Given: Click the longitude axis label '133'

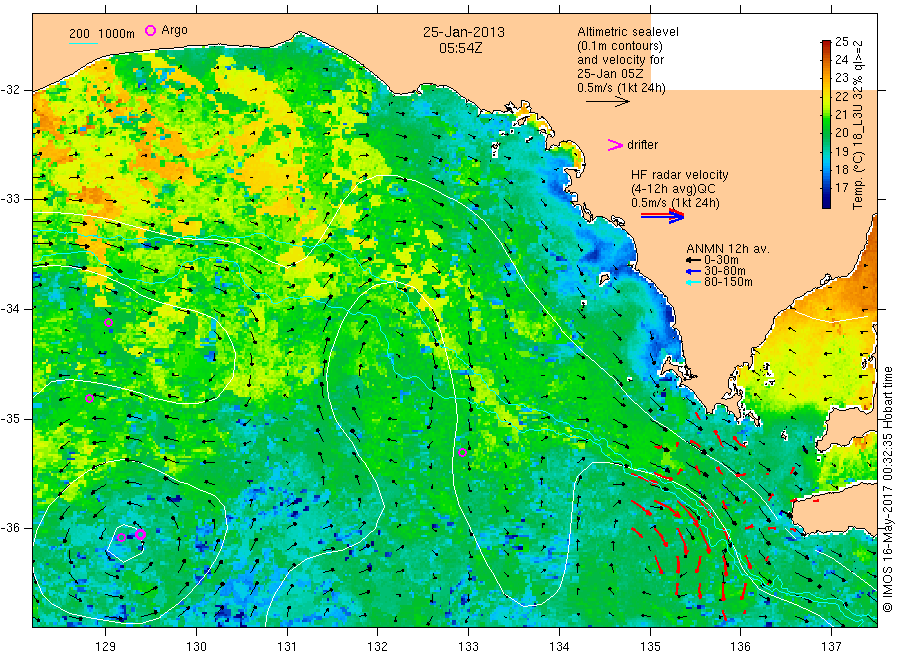Looking at the screenshot, I should [468, 647].
